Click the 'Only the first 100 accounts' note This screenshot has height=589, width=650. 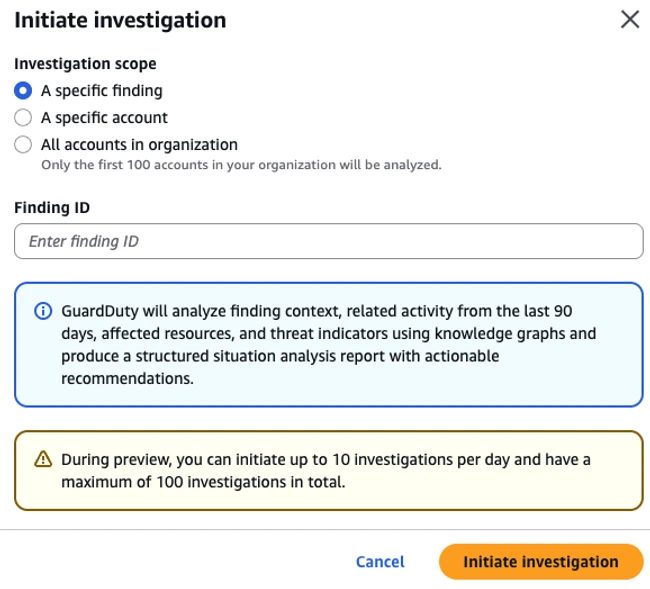241,165
